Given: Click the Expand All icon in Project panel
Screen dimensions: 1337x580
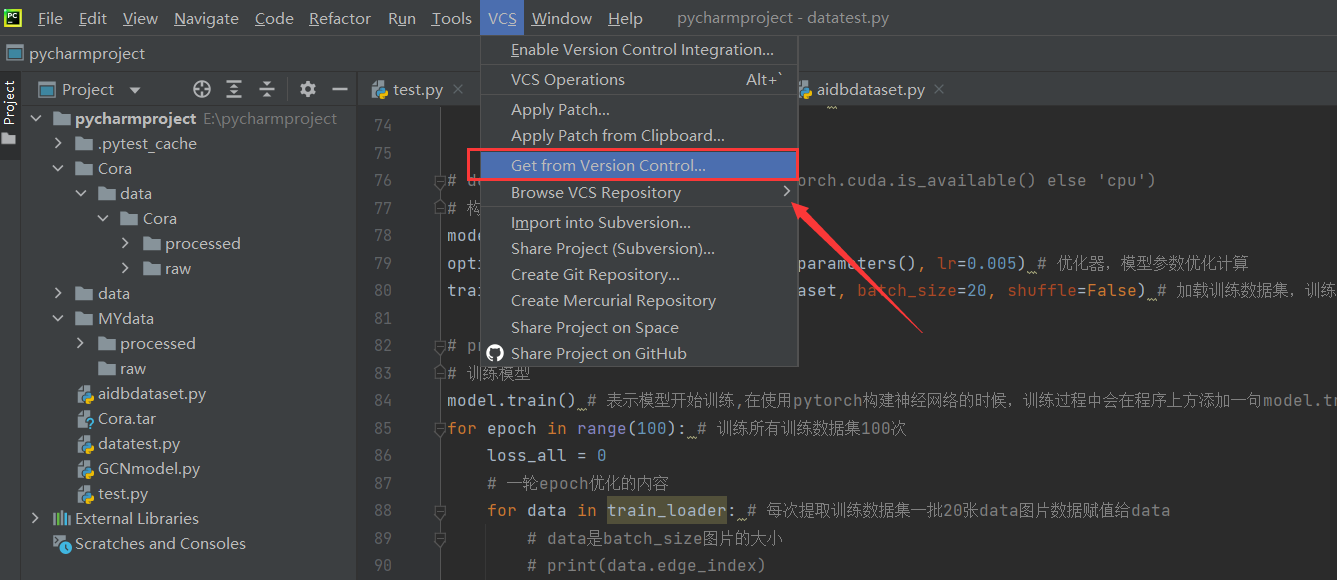Looking at the screenshot, I should (234, 89).
